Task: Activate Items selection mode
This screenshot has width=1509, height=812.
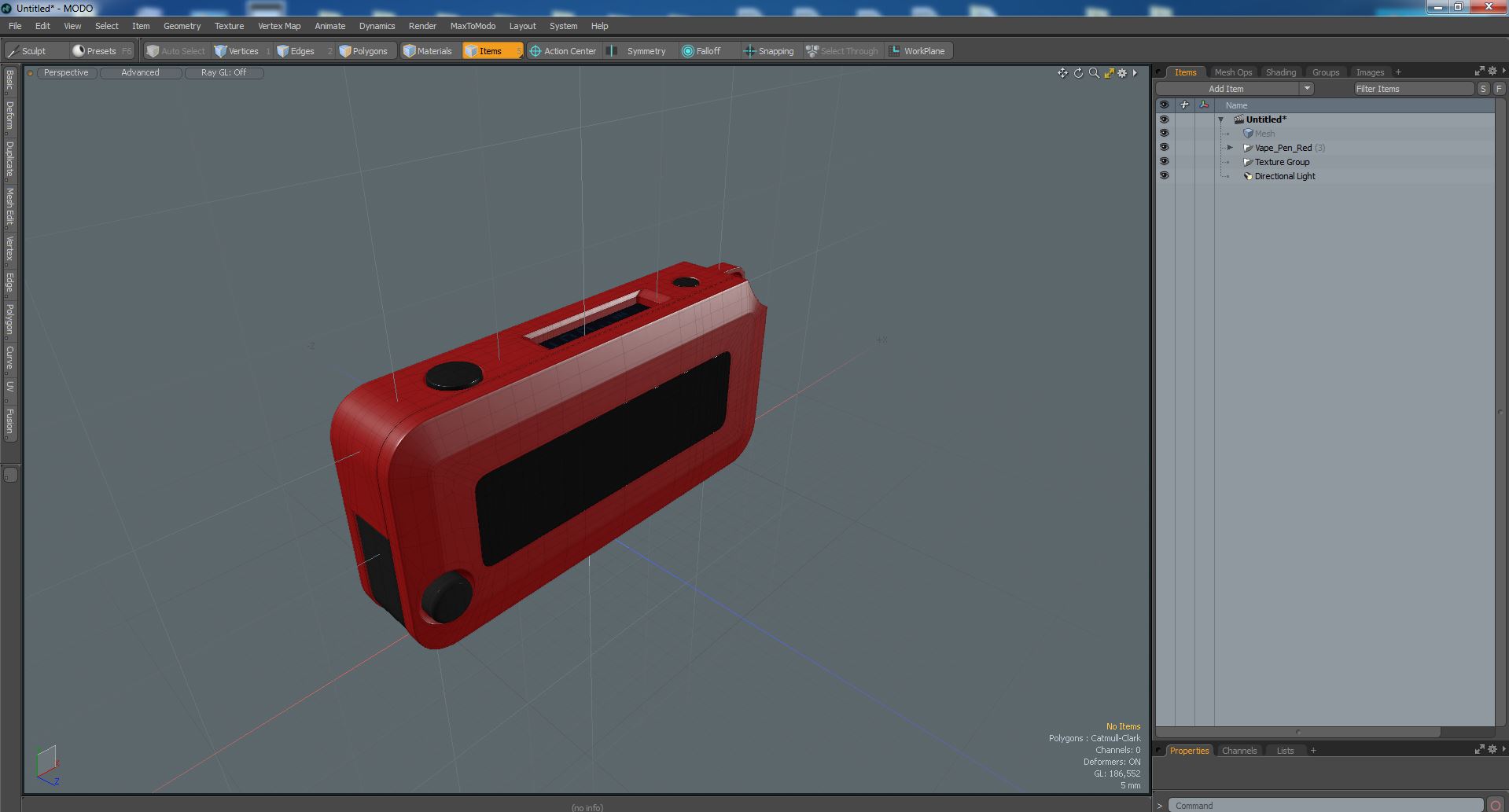Action: (492, 51)
